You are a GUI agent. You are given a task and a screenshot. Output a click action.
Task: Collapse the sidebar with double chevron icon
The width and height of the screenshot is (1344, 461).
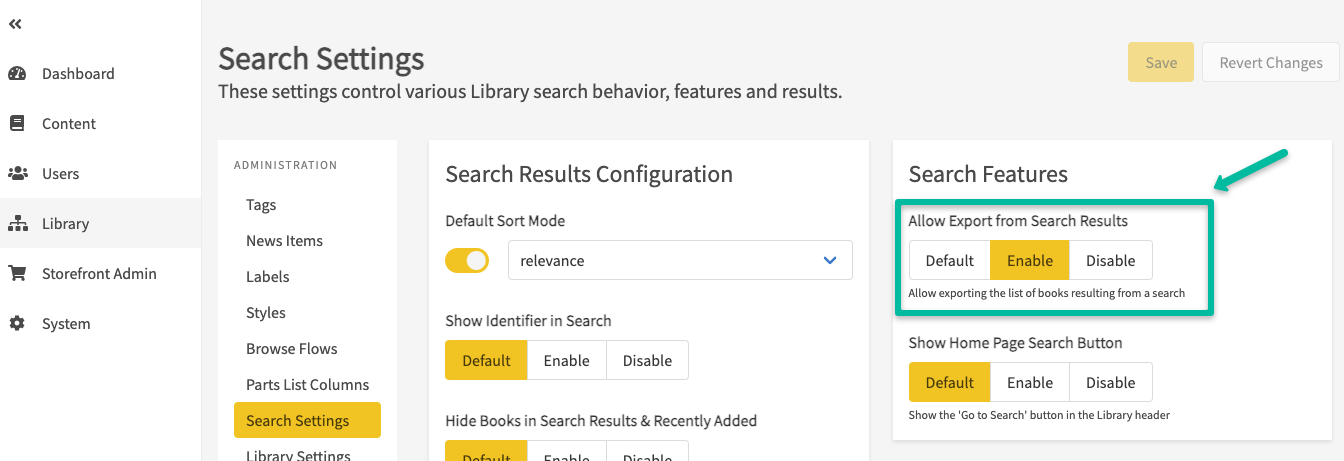[15, 24]
